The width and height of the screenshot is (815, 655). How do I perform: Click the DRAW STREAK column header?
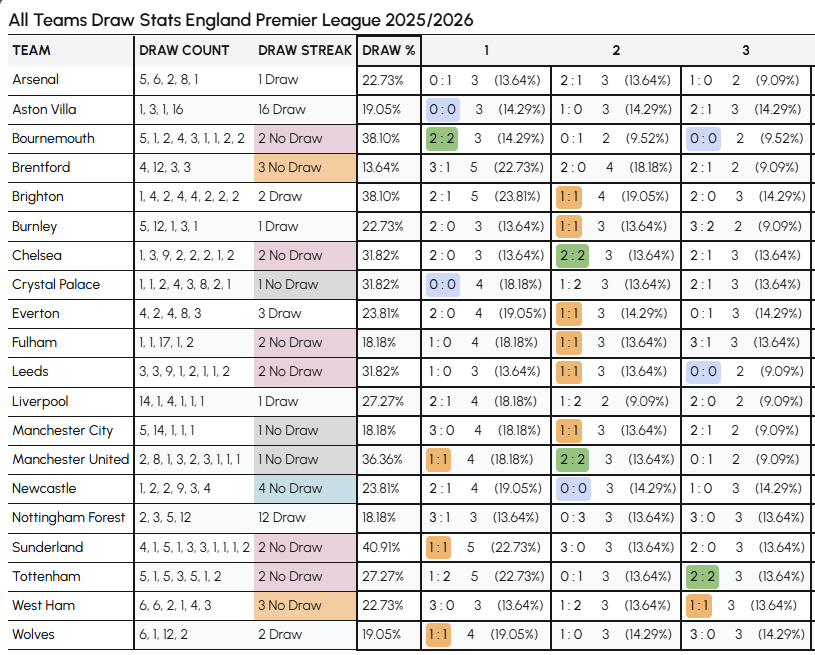tap(305, 50)
